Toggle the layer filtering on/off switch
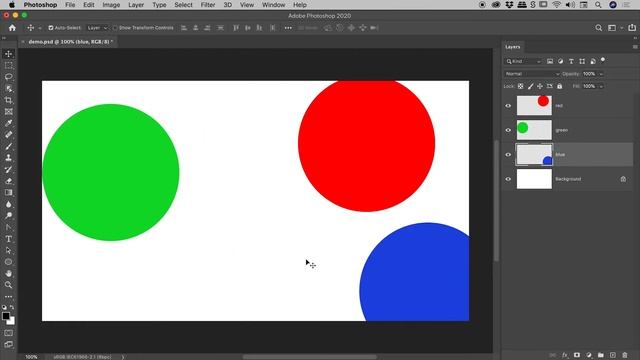640x360 pixels. pyautogui.click(x=603, y=60)
